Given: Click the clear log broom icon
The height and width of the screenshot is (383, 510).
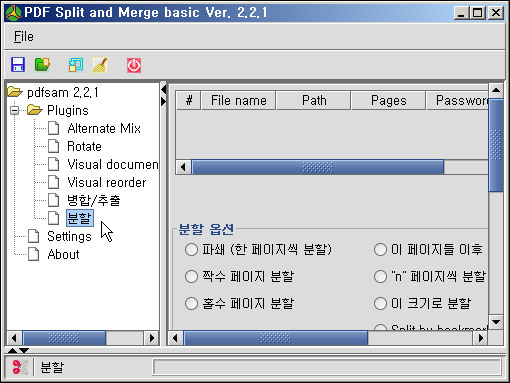Looking at the screenshot, I should (100, 65).
